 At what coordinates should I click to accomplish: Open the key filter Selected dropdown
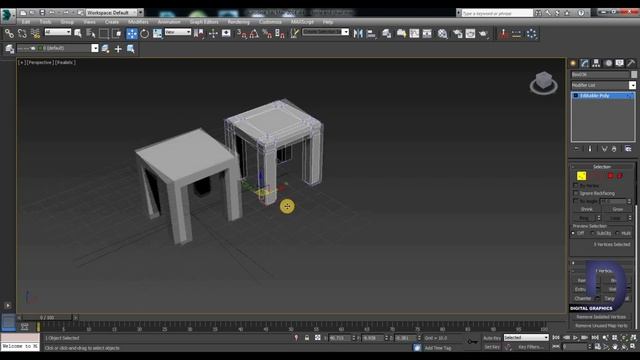pyautogui.click(x=526, y=338)
